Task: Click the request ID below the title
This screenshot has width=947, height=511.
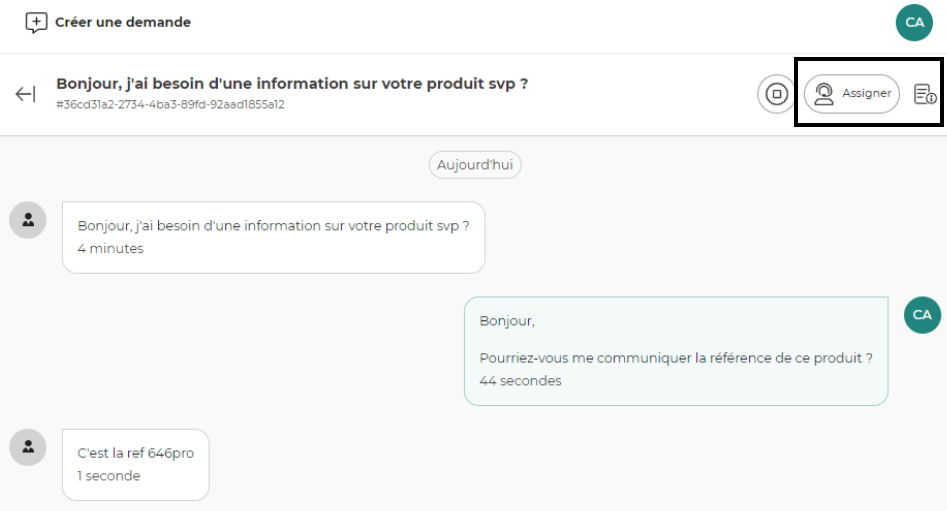Action: pyautogui.click(x=170, y=104)
